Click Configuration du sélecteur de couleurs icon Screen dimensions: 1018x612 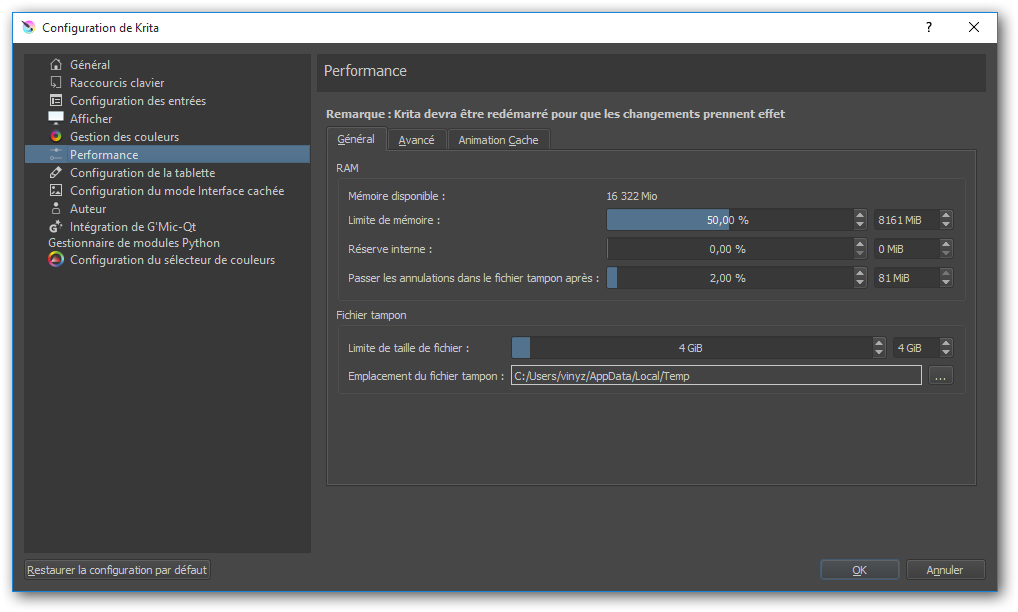click(56, 260)
